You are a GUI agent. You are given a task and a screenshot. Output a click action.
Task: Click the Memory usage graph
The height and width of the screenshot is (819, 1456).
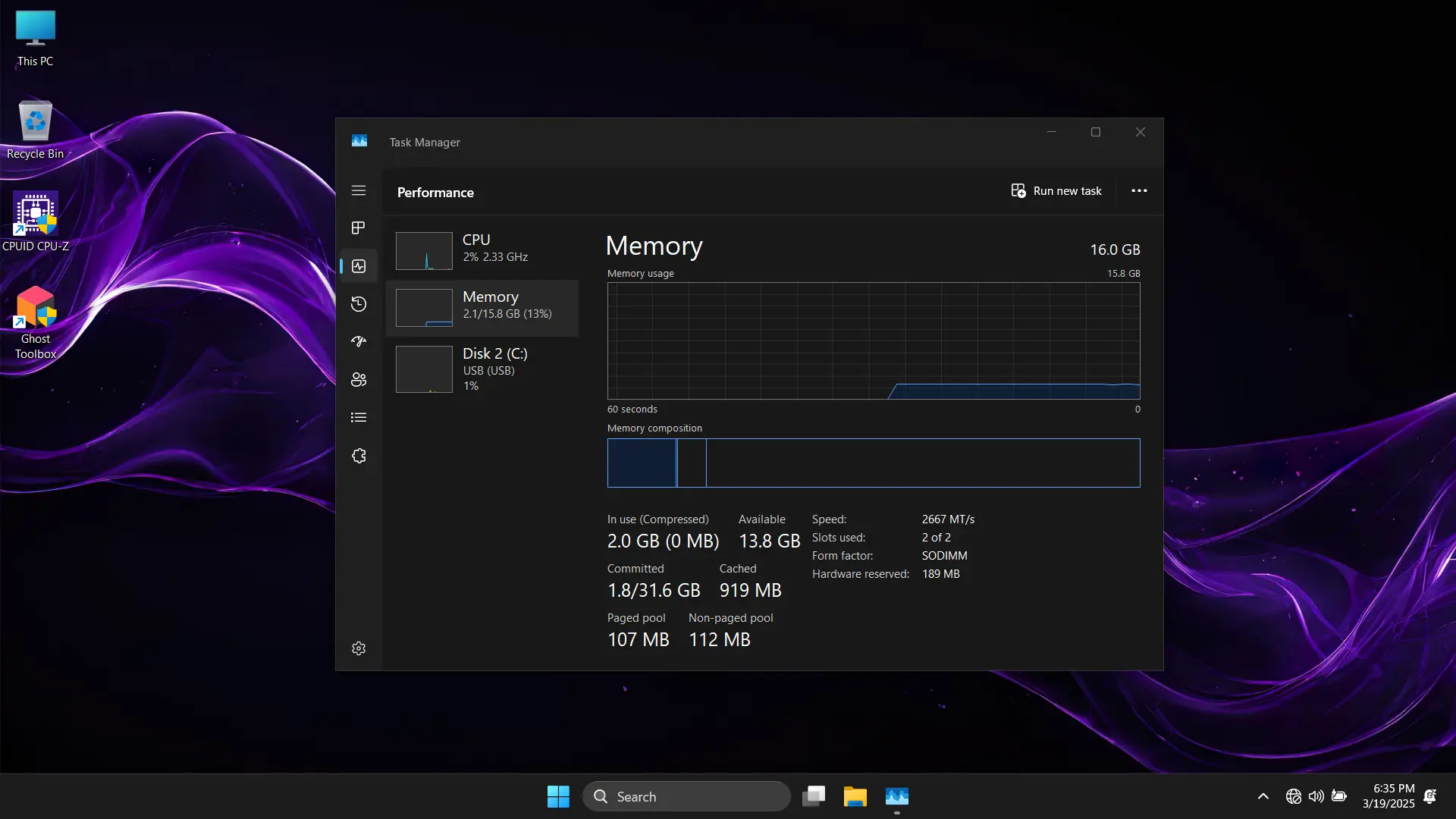point(874,340)
